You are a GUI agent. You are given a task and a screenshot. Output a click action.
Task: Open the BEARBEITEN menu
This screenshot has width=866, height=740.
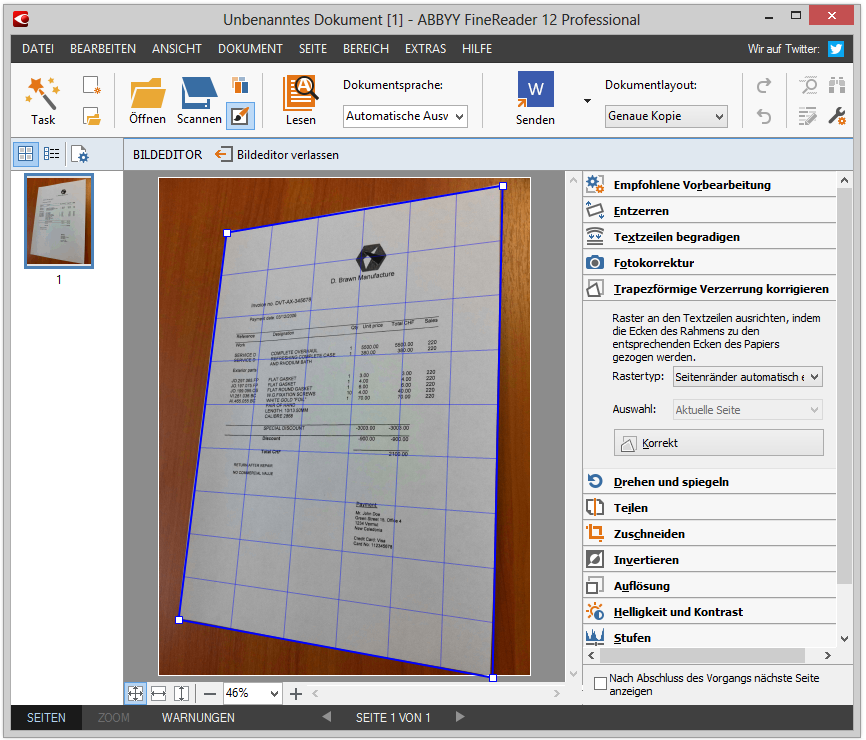pos(102,48)
